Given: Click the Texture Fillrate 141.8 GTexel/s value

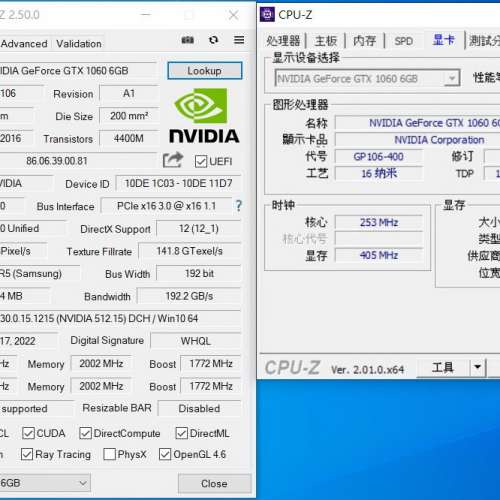Looking at the screenshot, I should coord(190,251).
